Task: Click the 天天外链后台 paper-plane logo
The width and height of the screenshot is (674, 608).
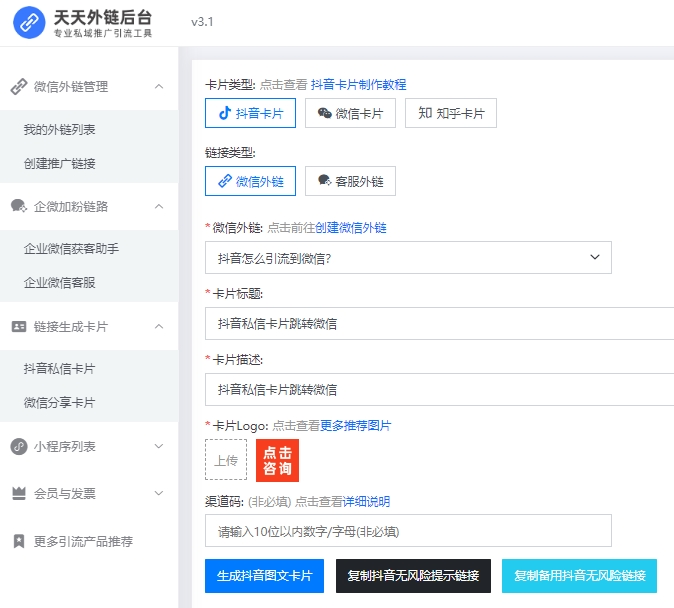Action: (x=30, y=22)
